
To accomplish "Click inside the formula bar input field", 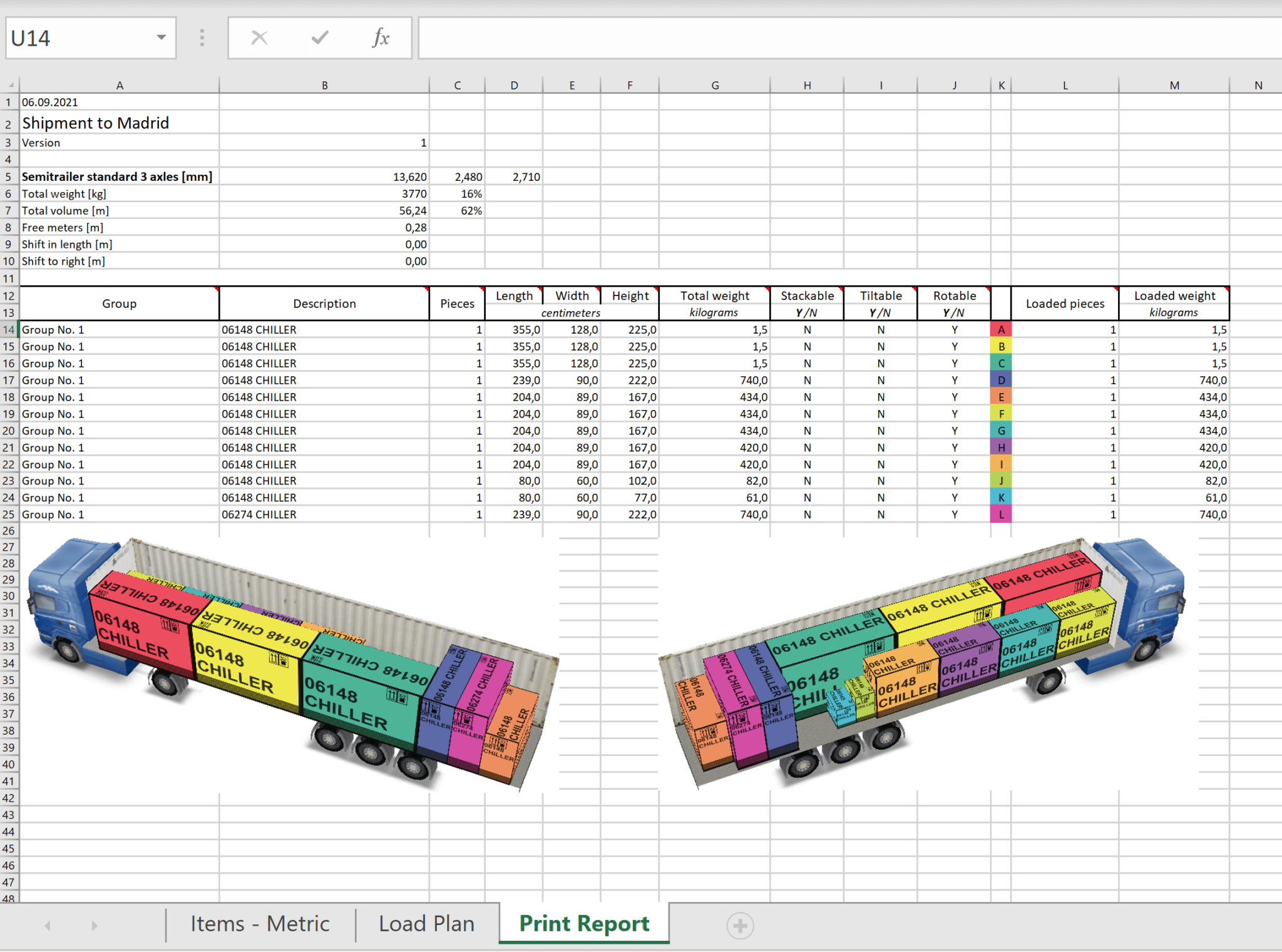I will [x=814, y=38].
